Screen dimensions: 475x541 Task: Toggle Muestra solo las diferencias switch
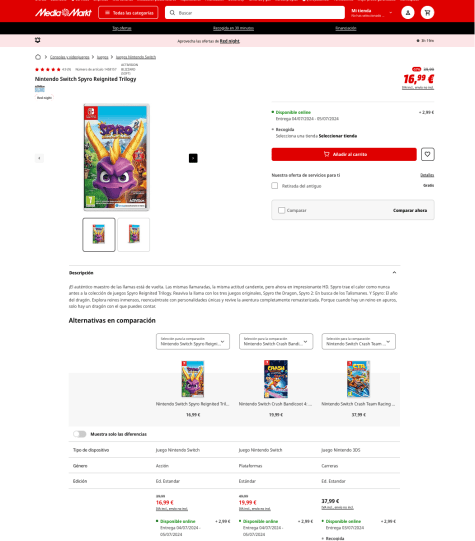click(80, 434)
